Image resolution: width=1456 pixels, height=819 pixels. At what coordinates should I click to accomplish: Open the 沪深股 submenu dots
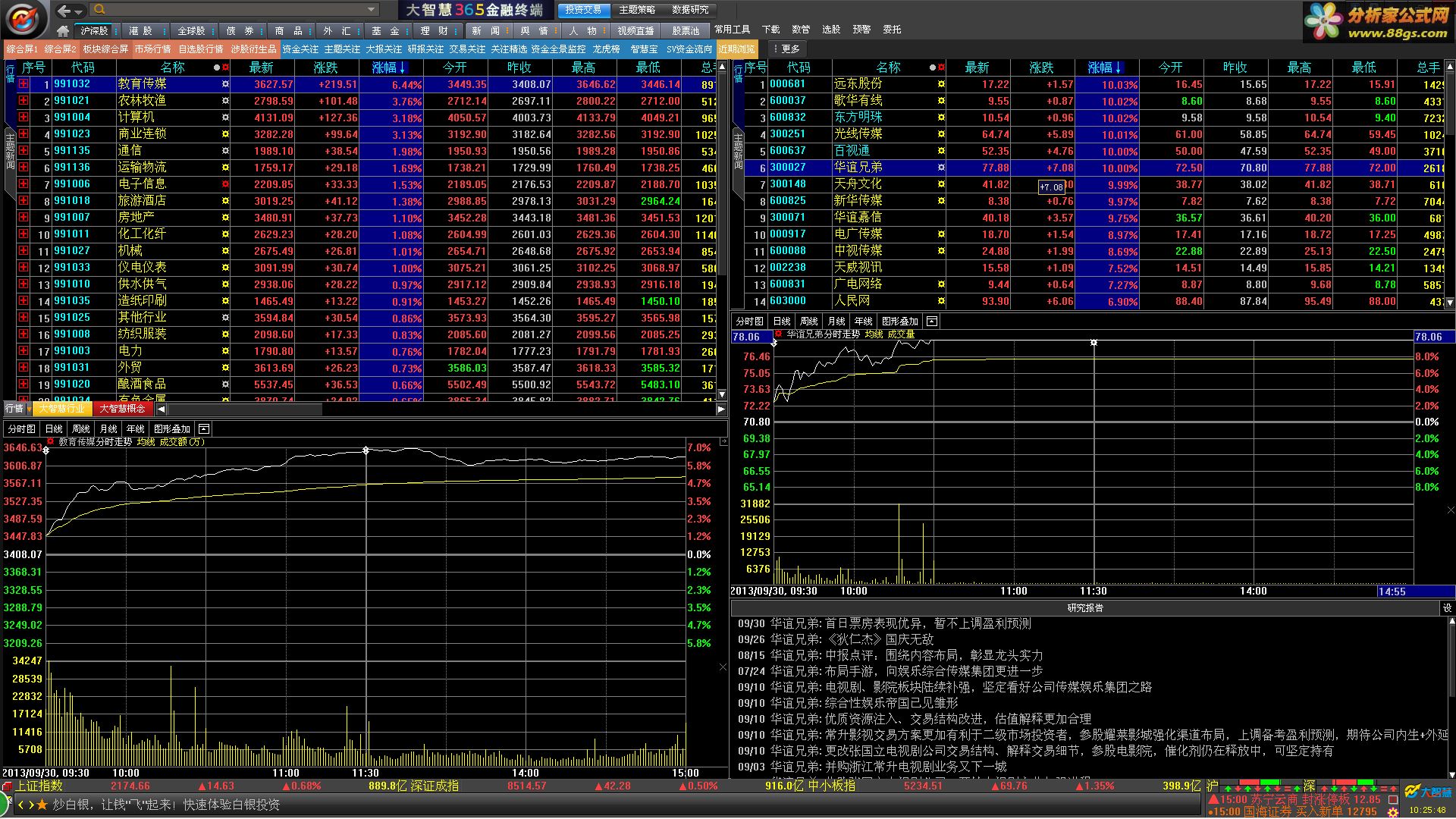tap(115, 31)
